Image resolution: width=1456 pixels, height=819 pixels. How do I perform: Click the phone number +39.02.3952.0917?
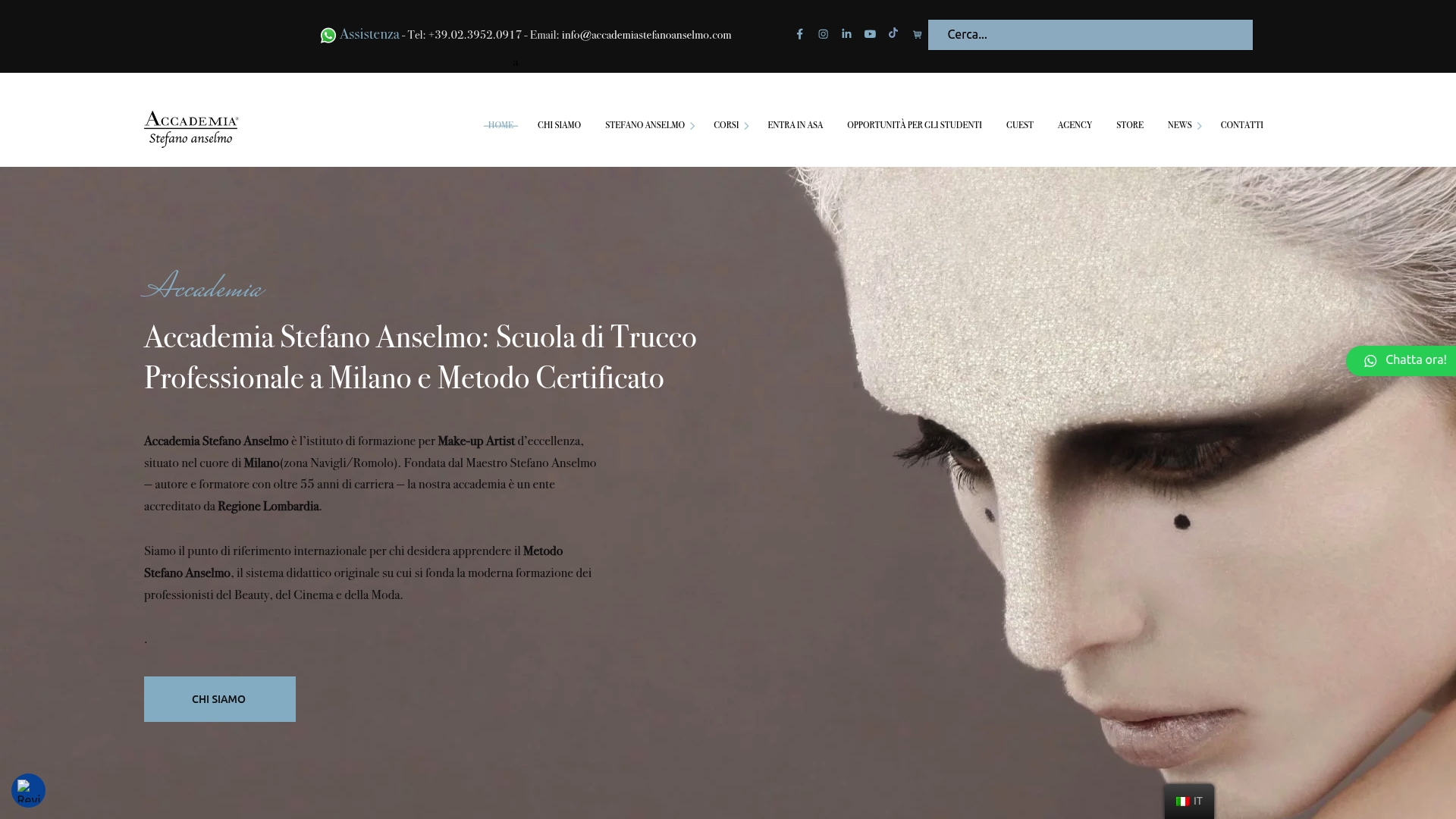click(475, 35)
